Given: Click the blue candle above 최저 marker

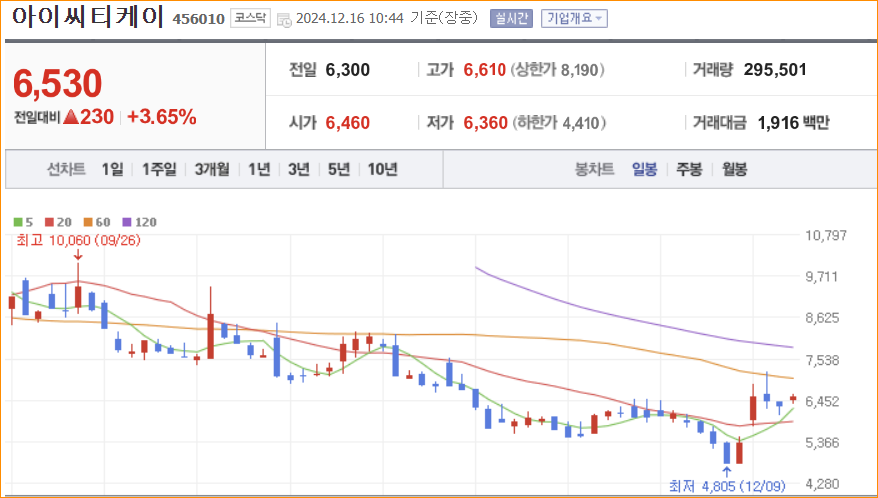Looking at the screenshot, I should click(x=727, y=453).
